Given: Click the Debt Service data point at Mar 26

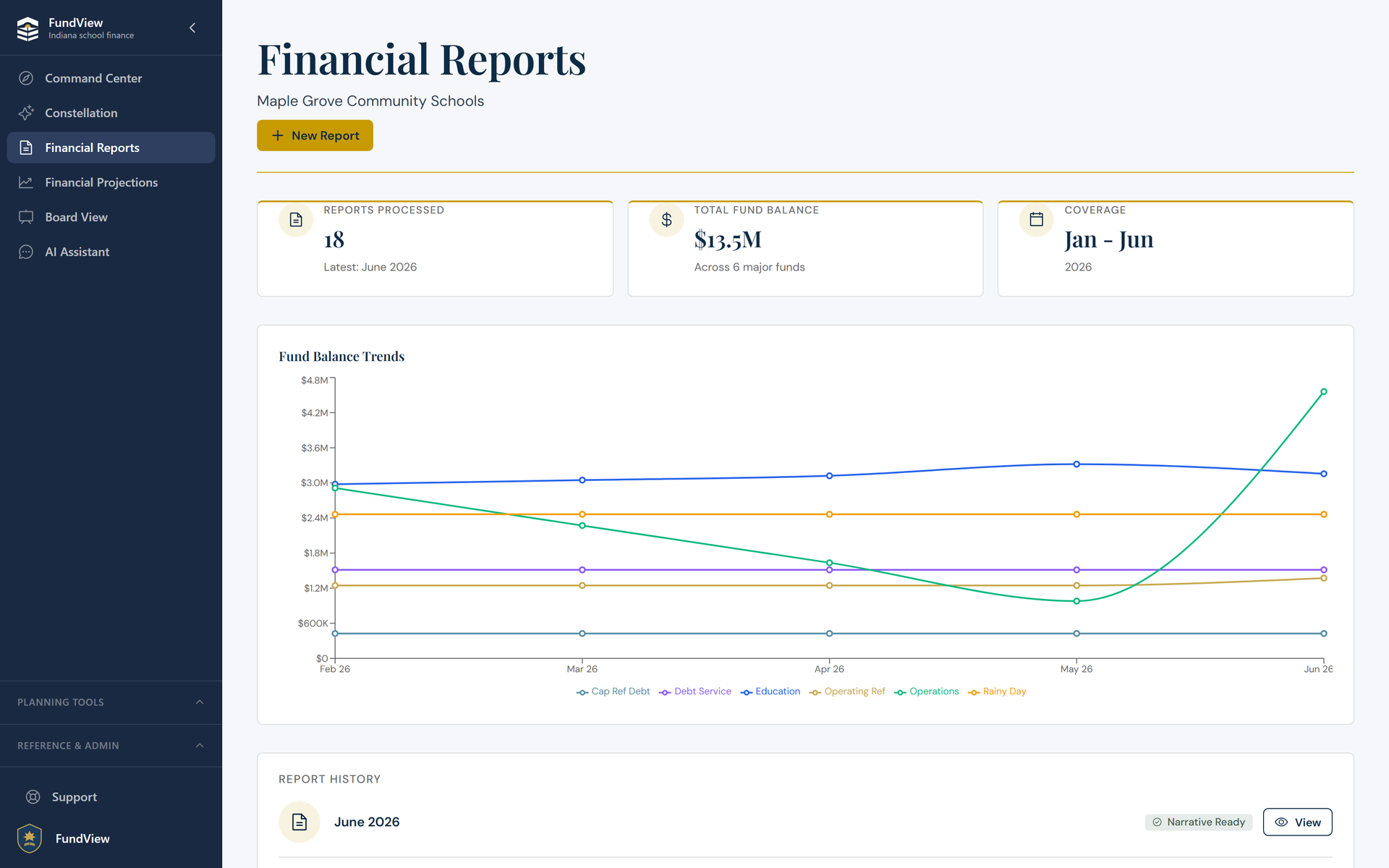Looking at the screenshot, I should (582, 570).
